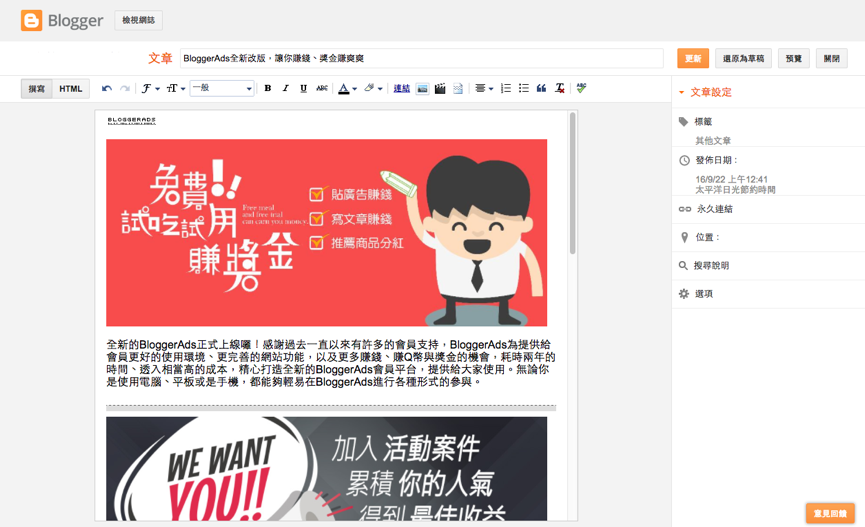Apply bulleted list formatting
The image size is (865, 527).
tap(524, 88)
